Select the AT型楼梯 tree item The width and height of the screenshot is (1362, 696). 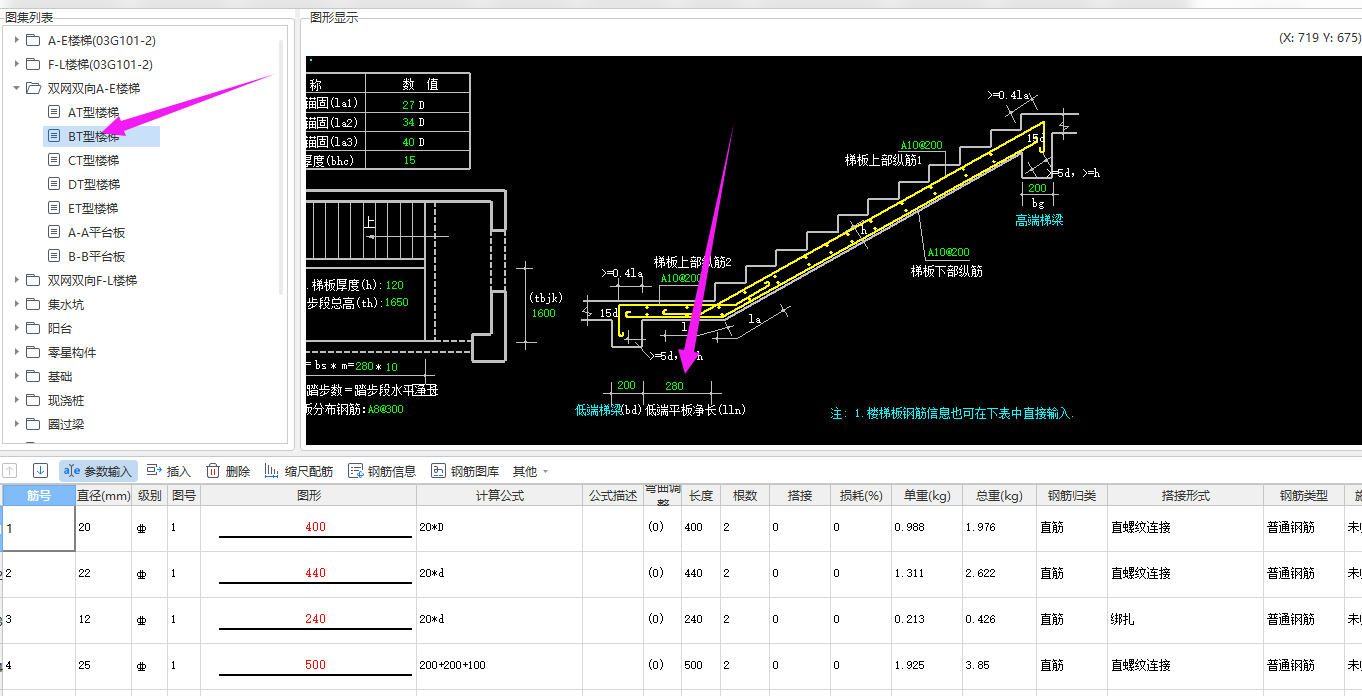pyautogui.click(x=94, y=112)
